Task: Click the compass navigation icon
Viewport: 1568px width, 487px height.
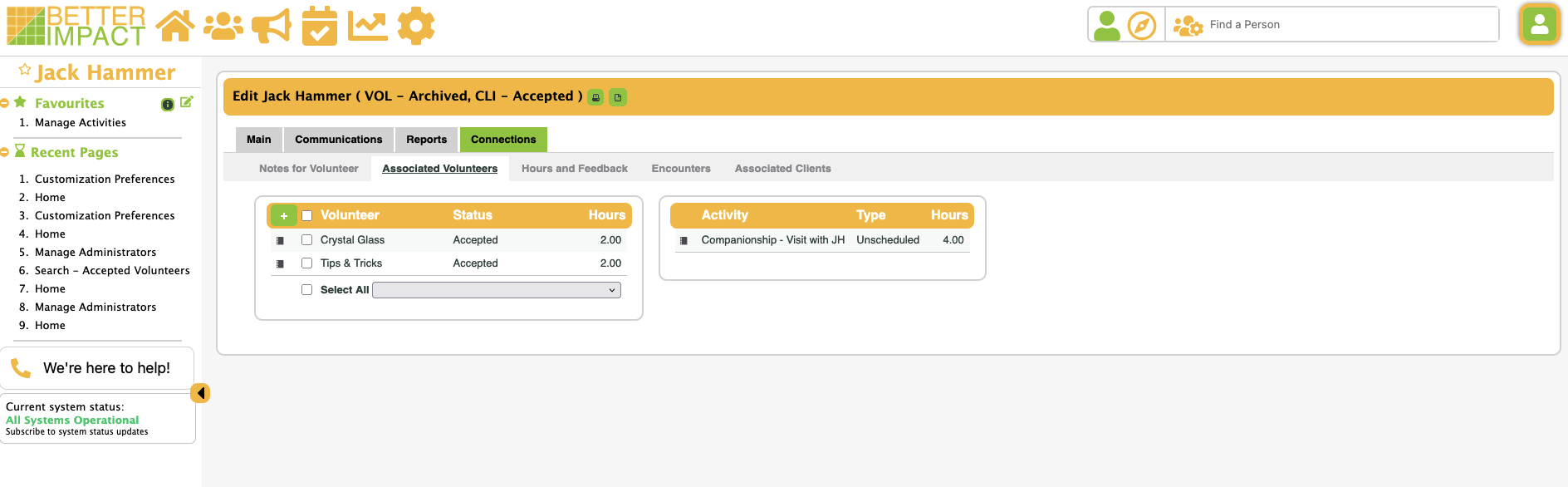Action: [x=1142, y=26]
